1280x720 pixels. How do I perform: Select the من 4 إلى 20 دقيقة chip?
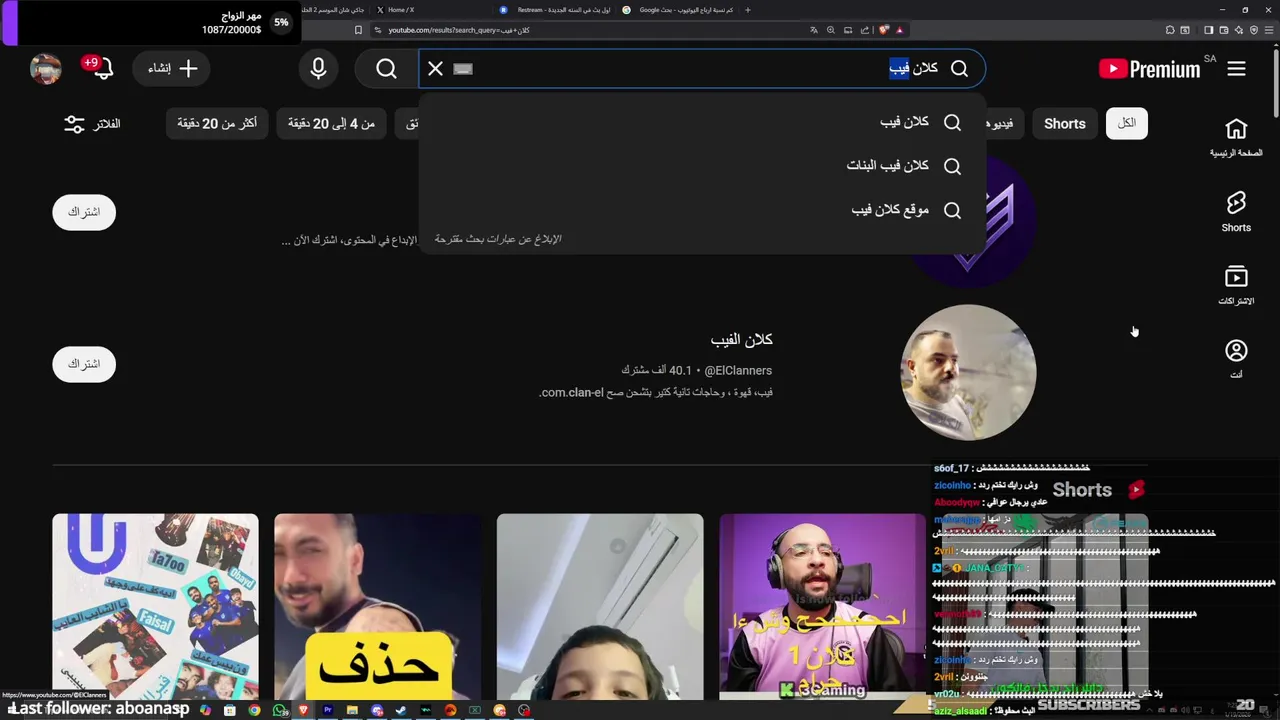coord(331,123)
